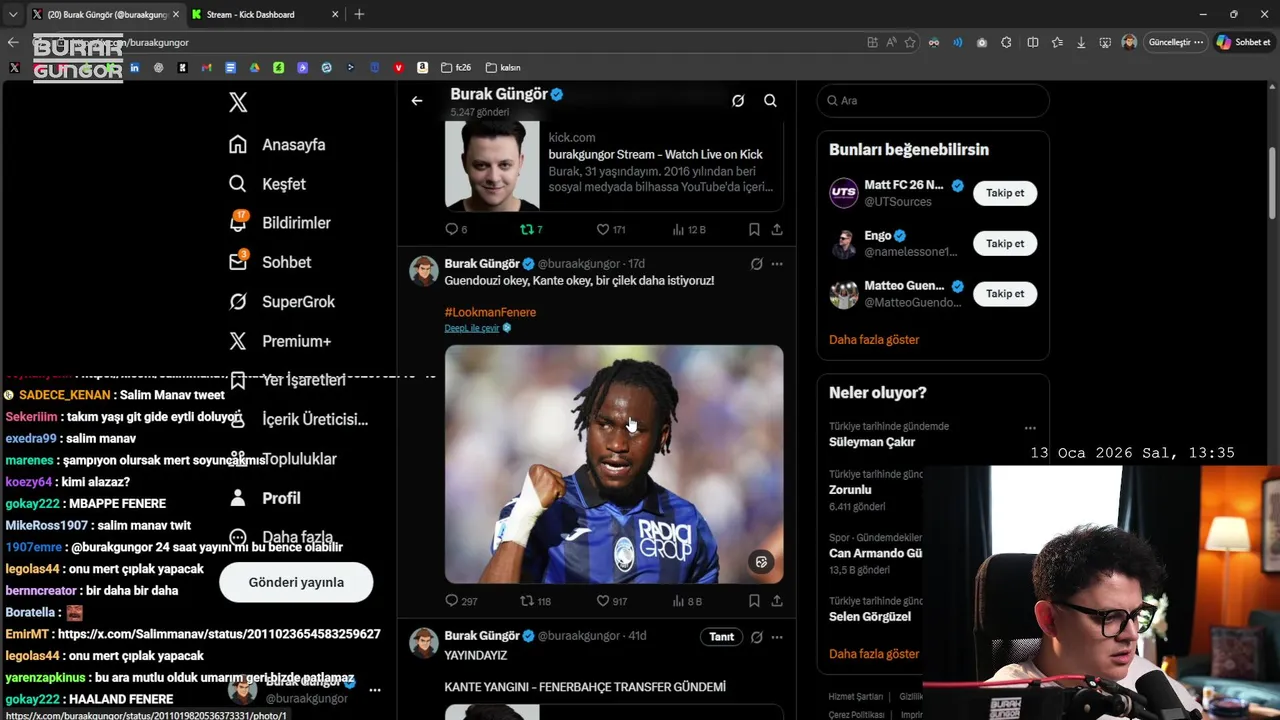Open Anasayfa home page
Viewport: 1280px width, 720px height.
pos(277,144)
